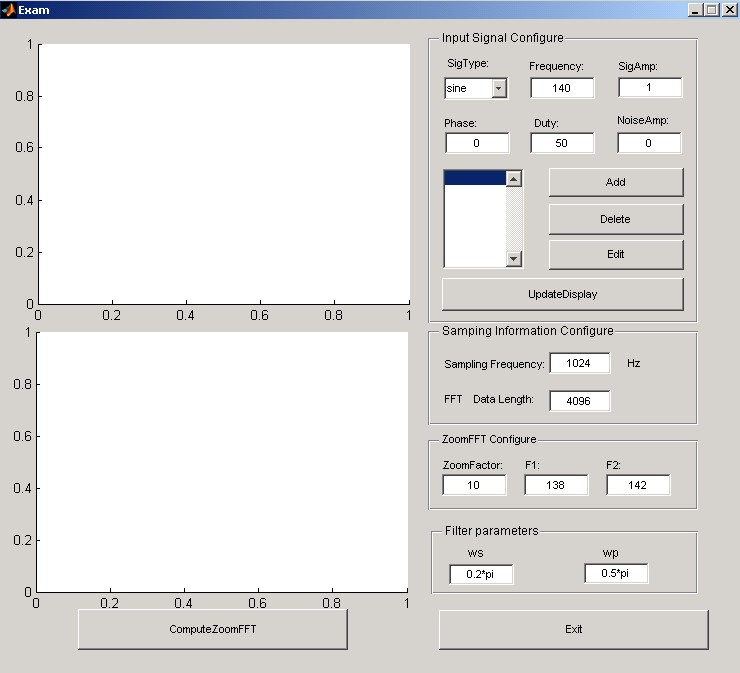Click the Frequency field showing 140

coord(562,88)
